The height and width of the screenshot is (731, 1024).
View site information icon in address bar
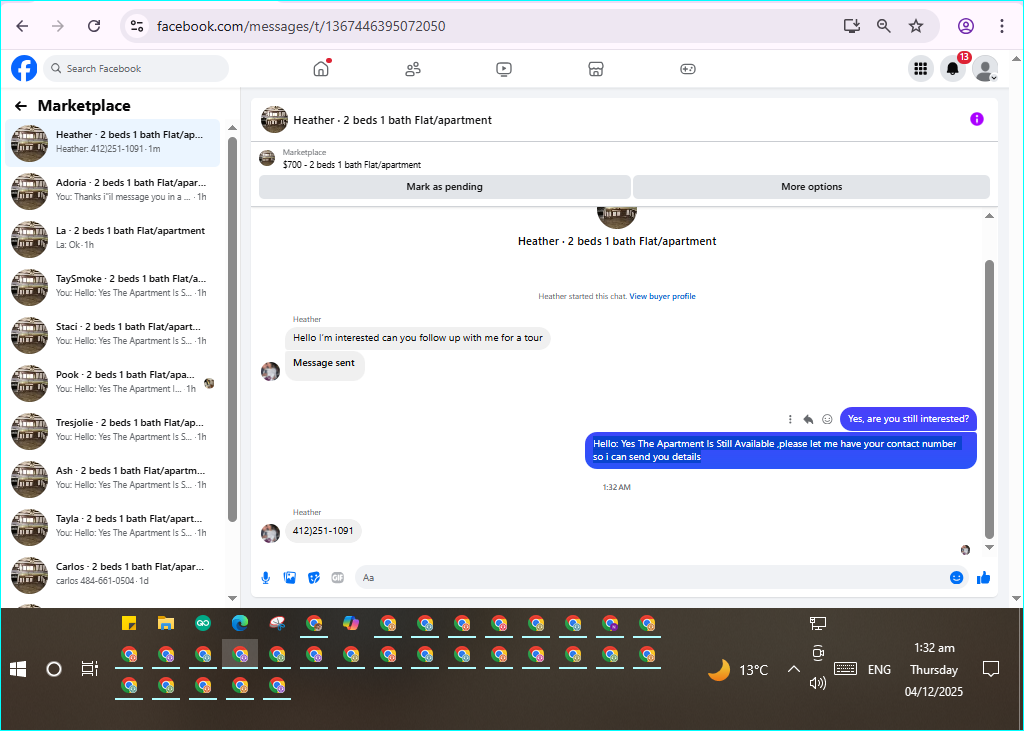click(136, 26)
